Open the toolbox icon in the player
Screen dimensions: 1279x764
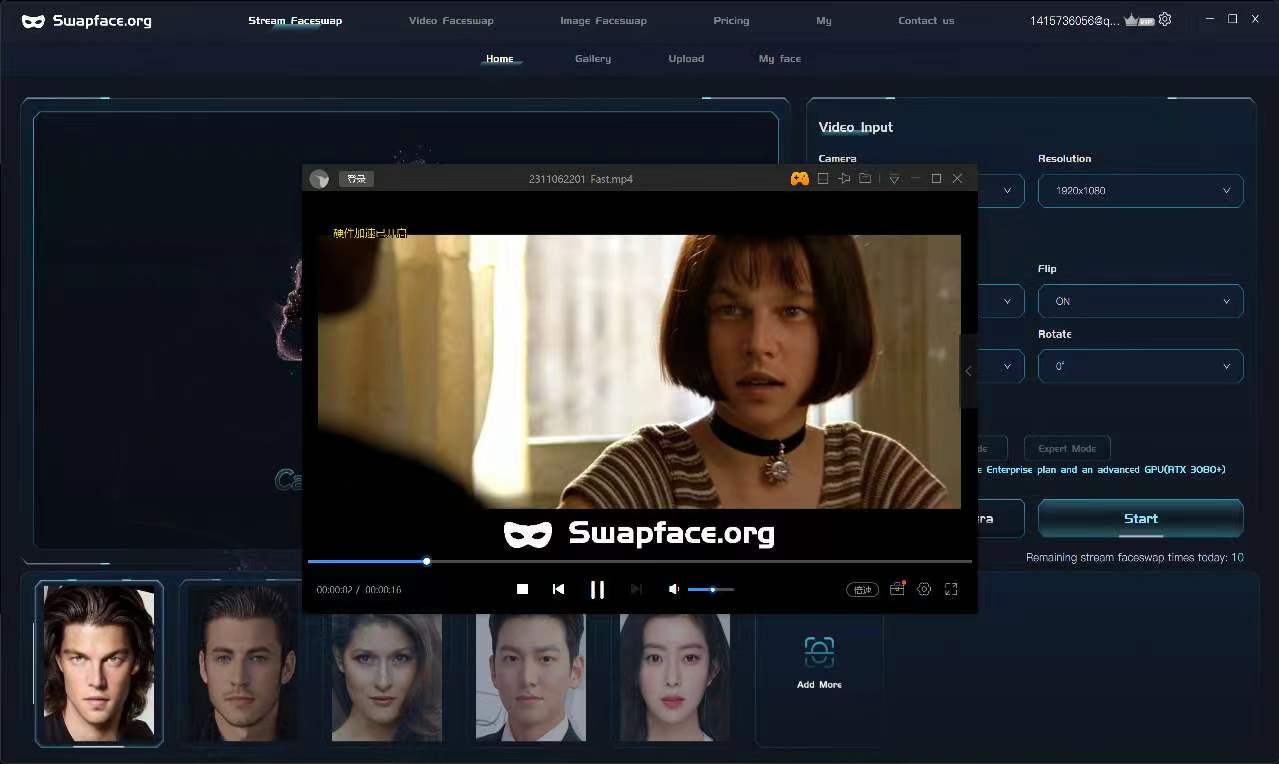[x=897, y=590]
